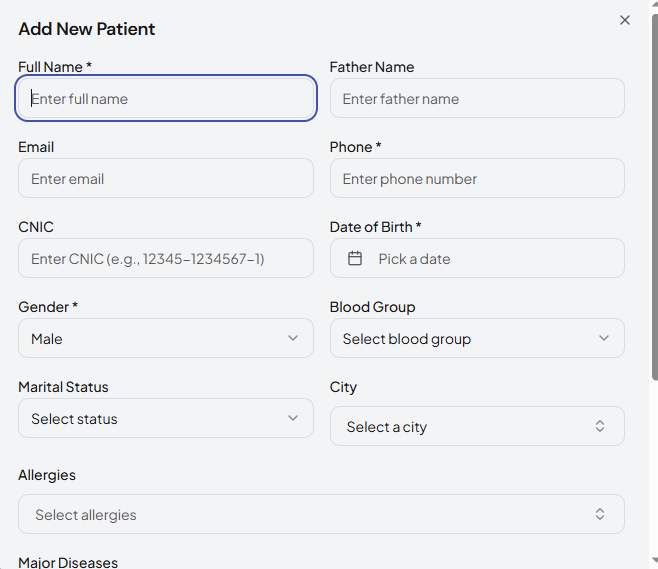Click the calendar icon in Date of Birth
658x569 pixels.
click(x=355, y=259)
